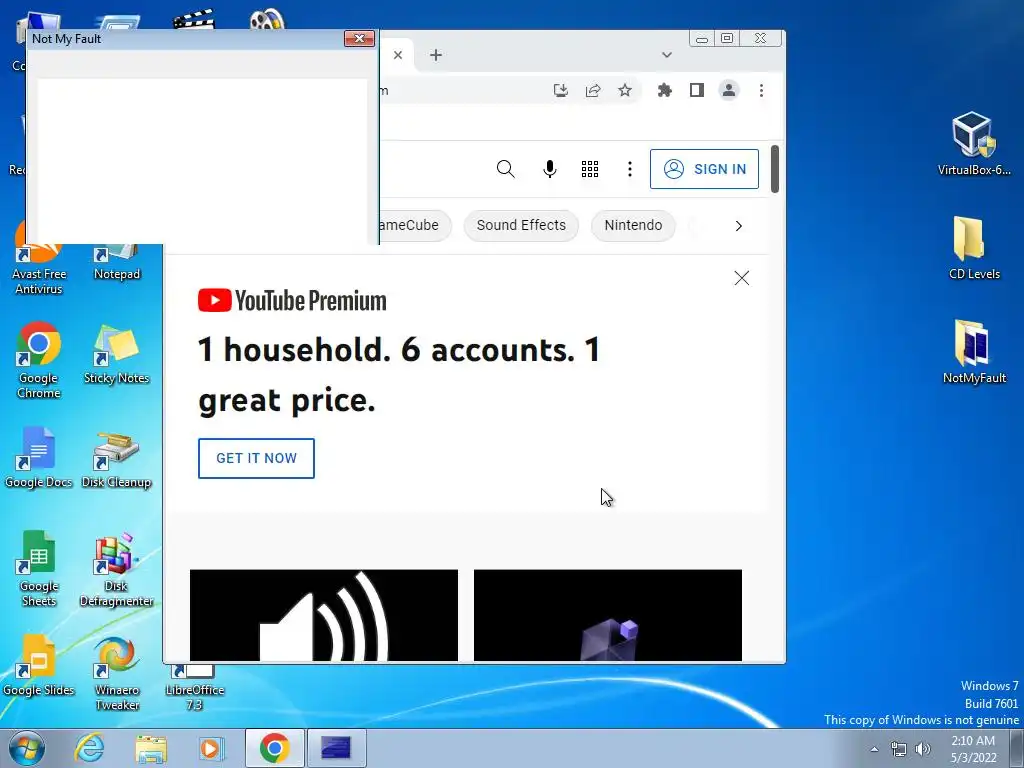Open the Chrome extensions puzzle icon

click(664, 90)
